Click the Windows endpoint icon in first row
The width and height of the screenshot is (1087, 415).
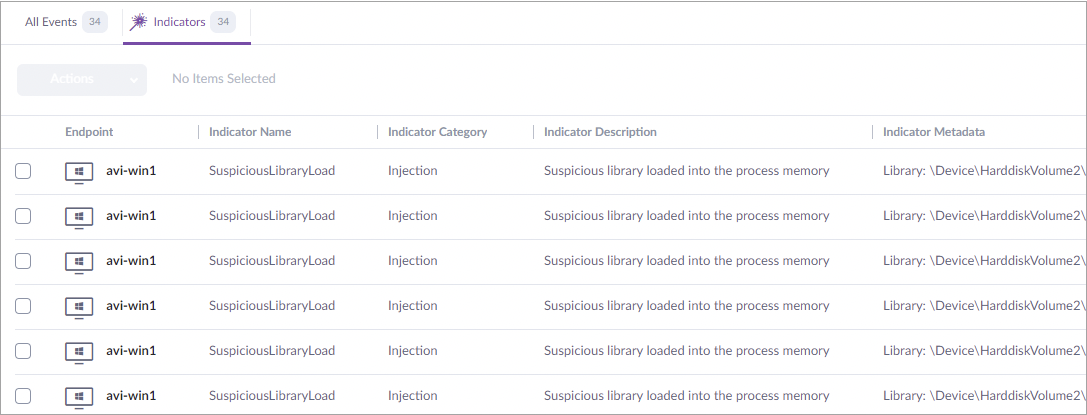click(79, 172)
